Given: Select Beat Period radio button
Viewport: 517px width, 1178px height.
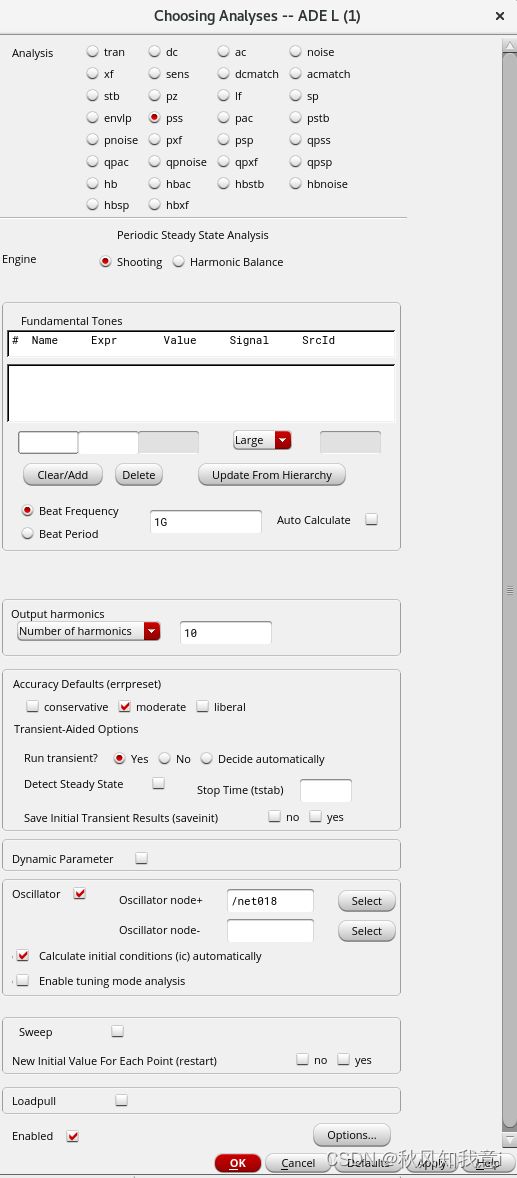Looking at the screenshot, I should (x=28, y=533).
